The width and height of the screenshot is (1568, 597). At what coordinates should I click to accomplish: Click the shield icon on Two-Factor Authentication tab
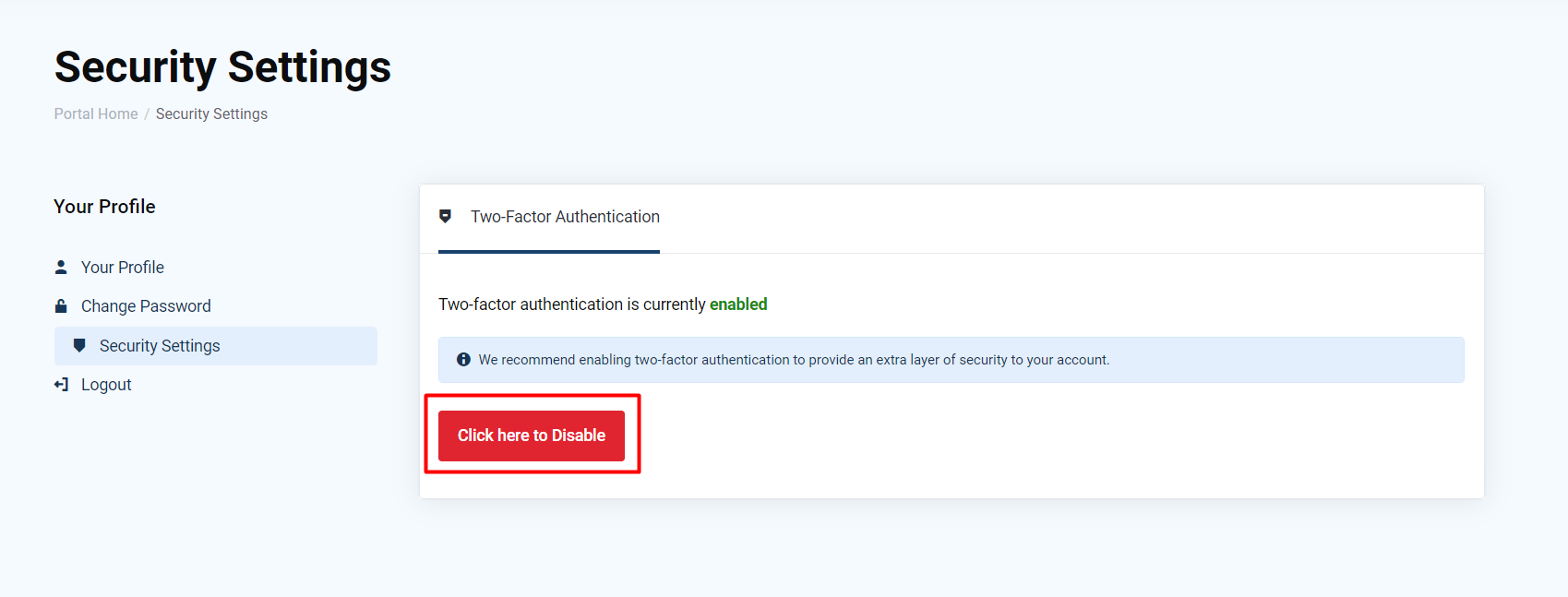445,216
